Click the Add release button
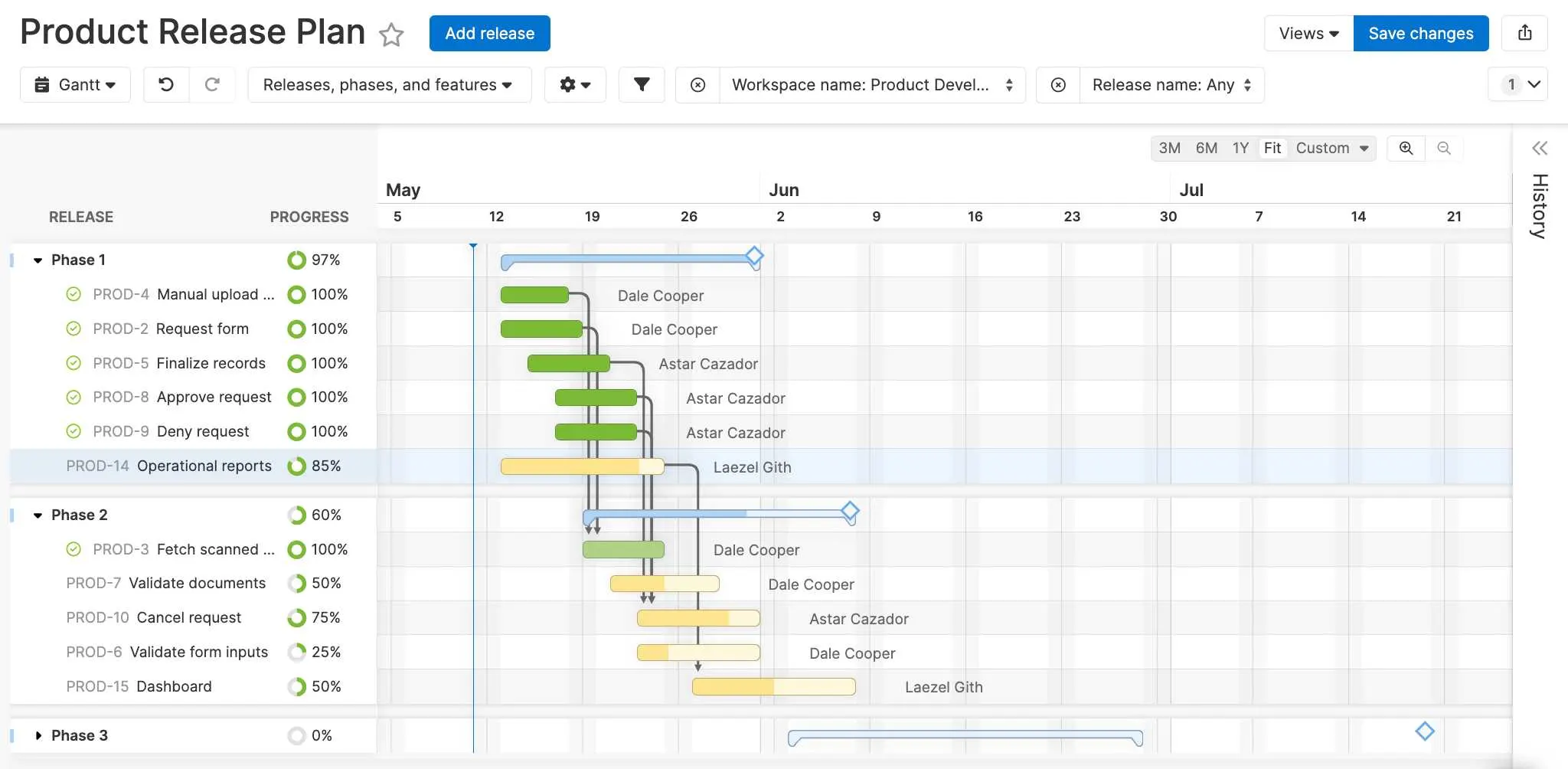The height and width of the screenshot is (769, 1568). 489,33
